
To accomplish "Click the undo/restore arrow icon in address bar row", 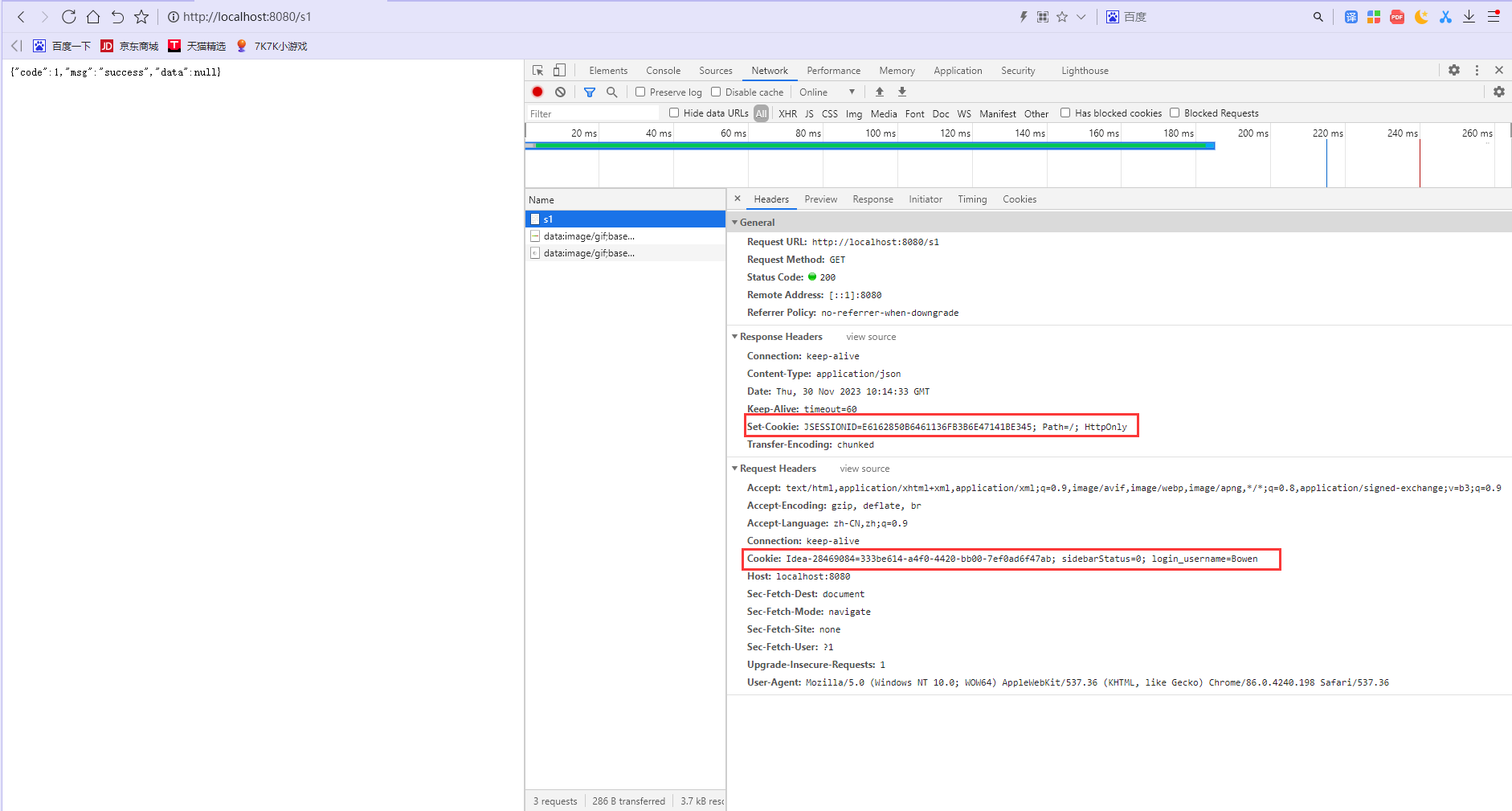I will pos(117,17).
